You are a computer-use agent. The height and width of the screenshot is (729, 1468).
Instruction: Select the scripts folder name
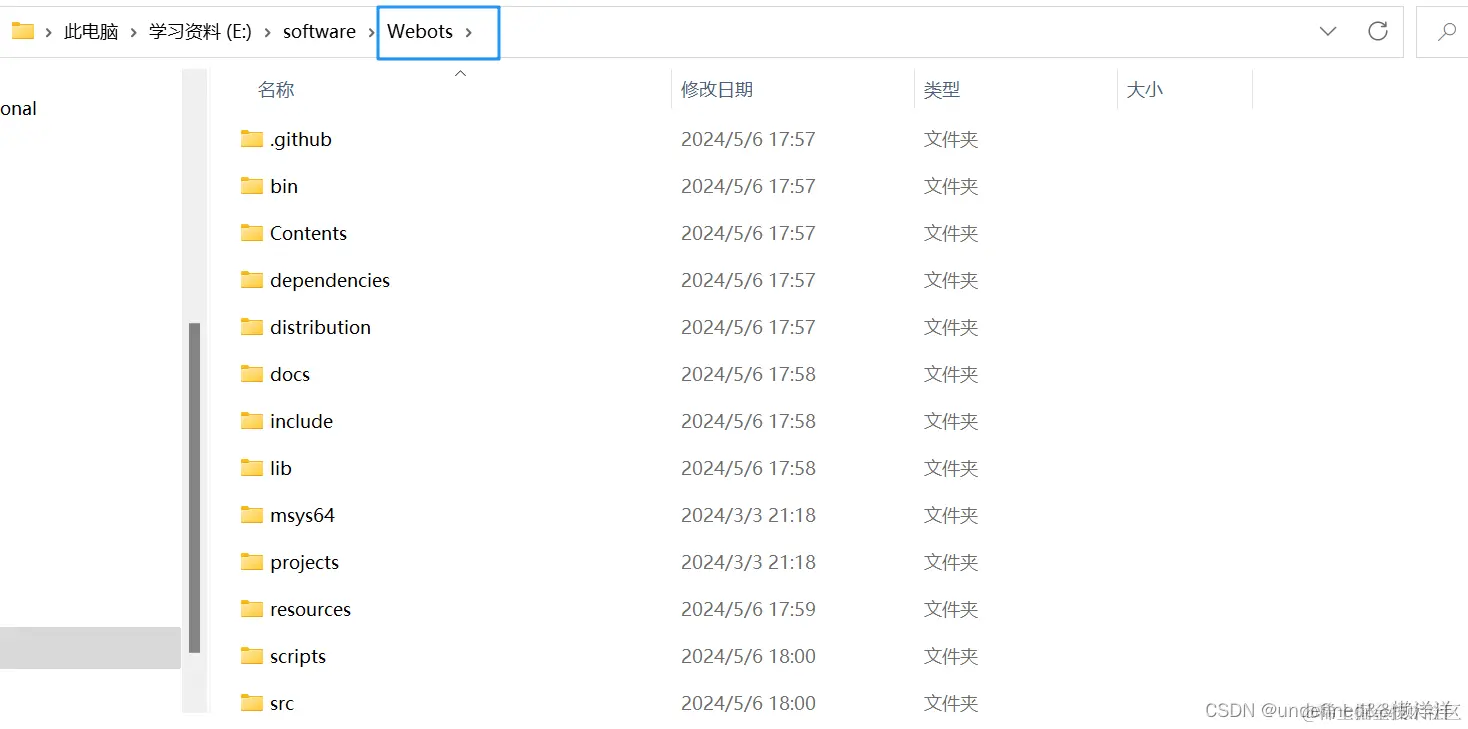(298, 656)
